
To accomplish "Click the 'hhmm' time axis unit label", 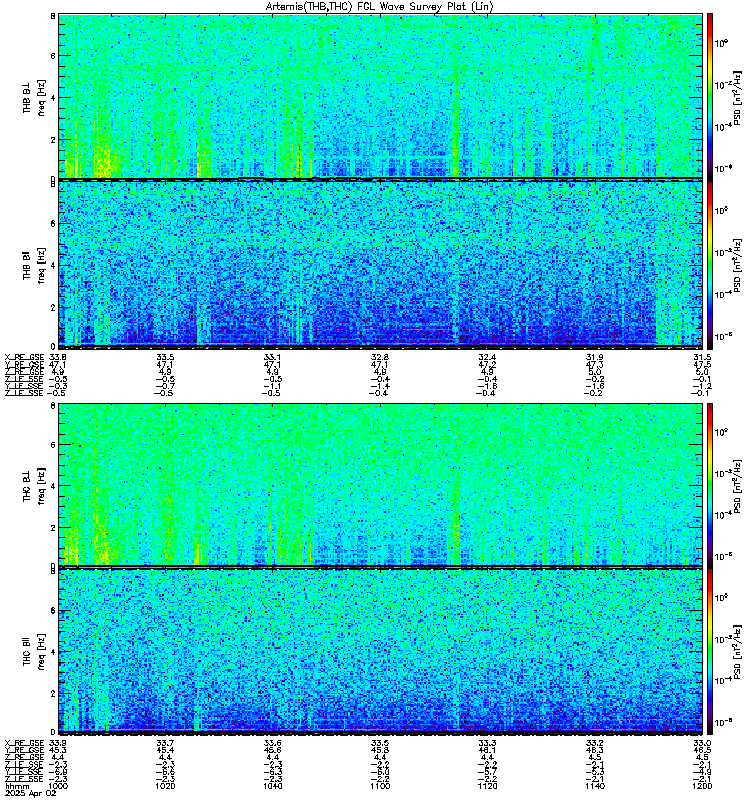I will tap(17, 786).
